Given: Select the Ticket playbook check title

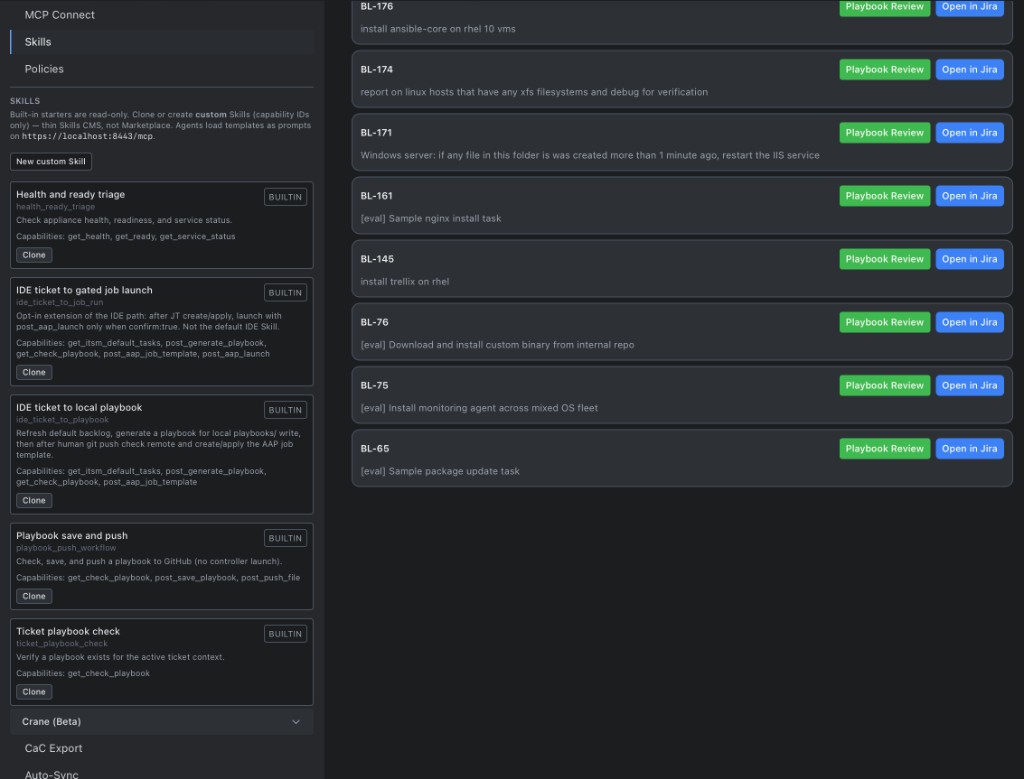Looking at the screenshot, I should click(68, 631).
